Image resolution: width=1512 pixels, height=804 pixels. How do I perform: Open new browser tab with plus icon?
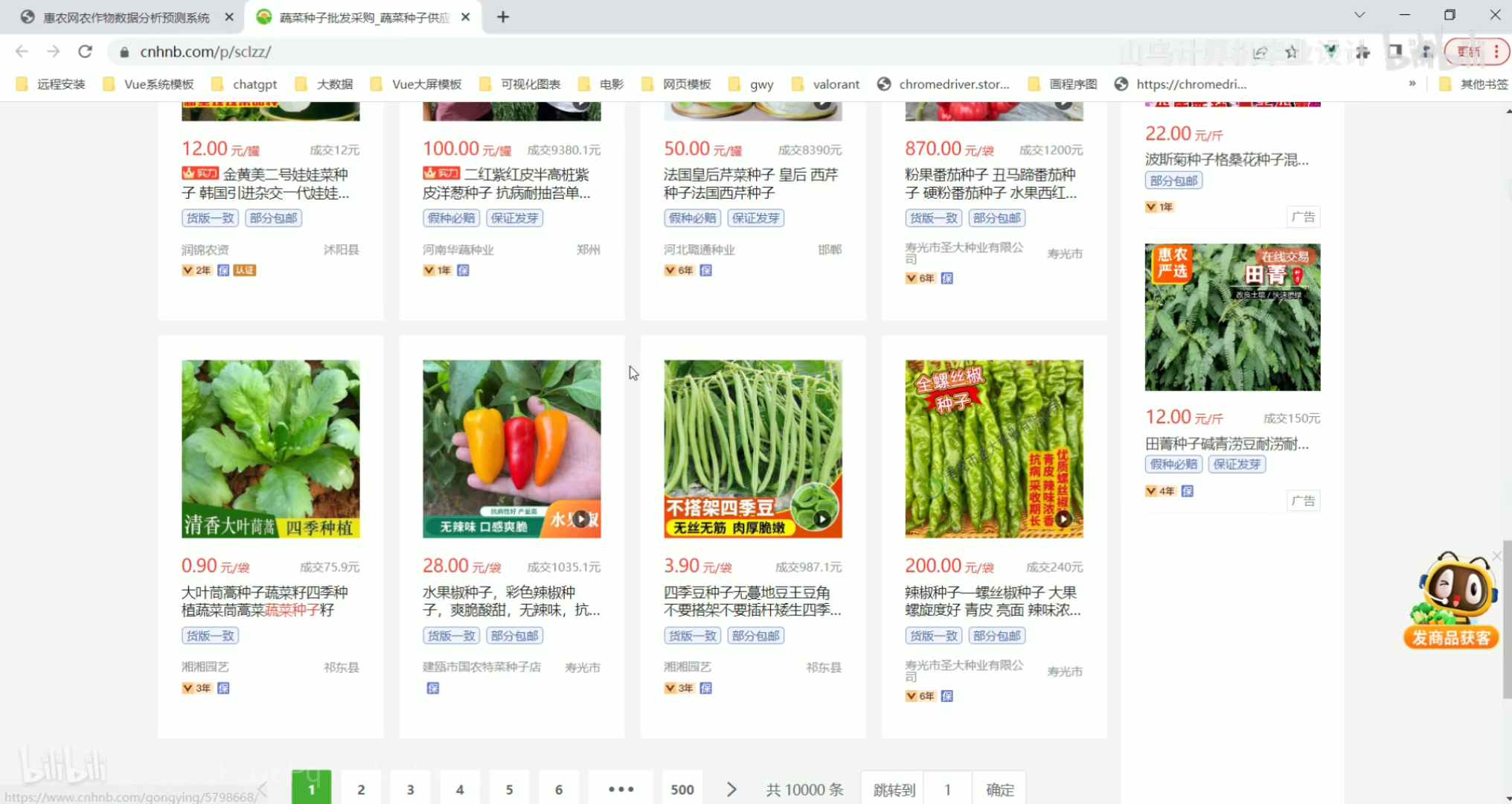[x=503, y=16]
